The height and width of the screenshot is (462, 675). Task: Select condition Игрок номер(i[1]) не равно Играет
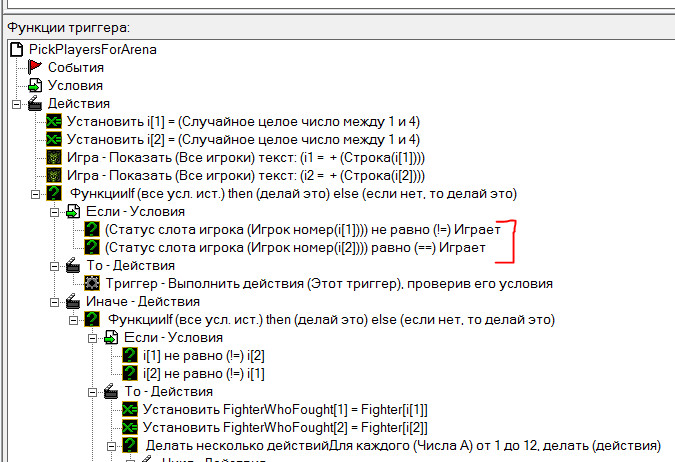point(303,229)
